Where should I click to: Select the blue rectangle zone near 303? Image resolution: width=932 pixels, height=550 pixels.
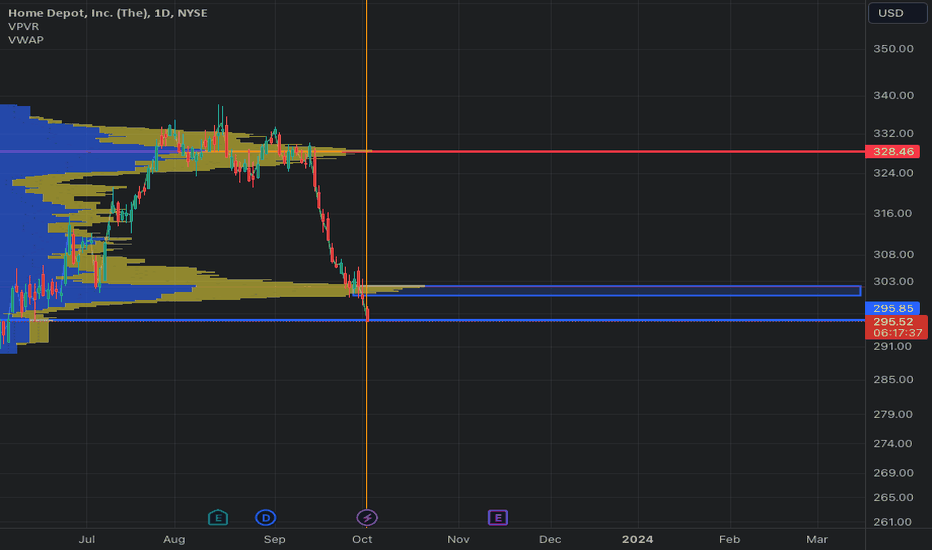(606, 291)
